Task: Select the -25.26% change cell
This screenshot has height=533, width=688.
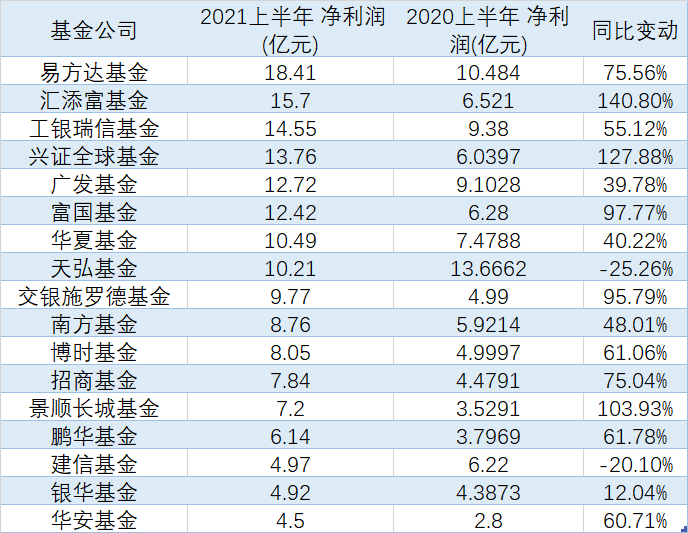Action: click(x=635, y=267)
